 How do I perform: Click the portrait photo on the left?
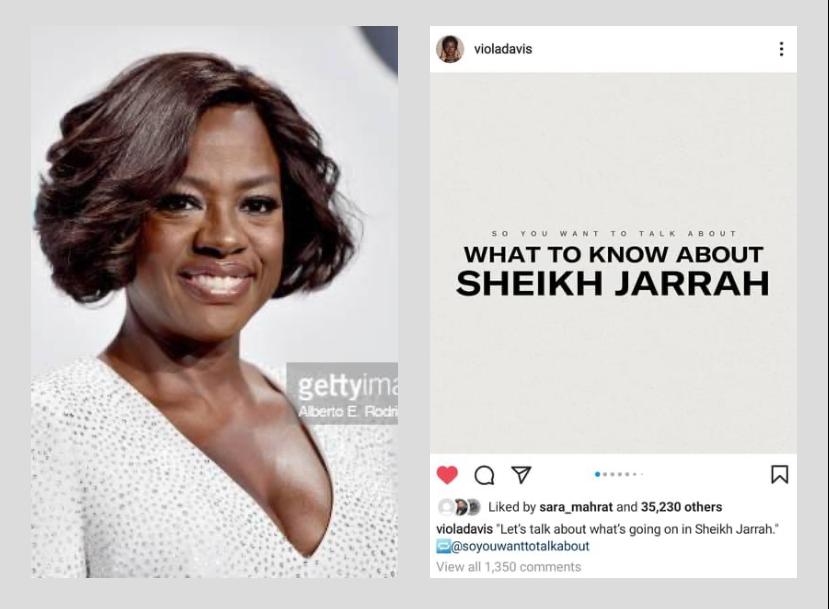(214, 301)
